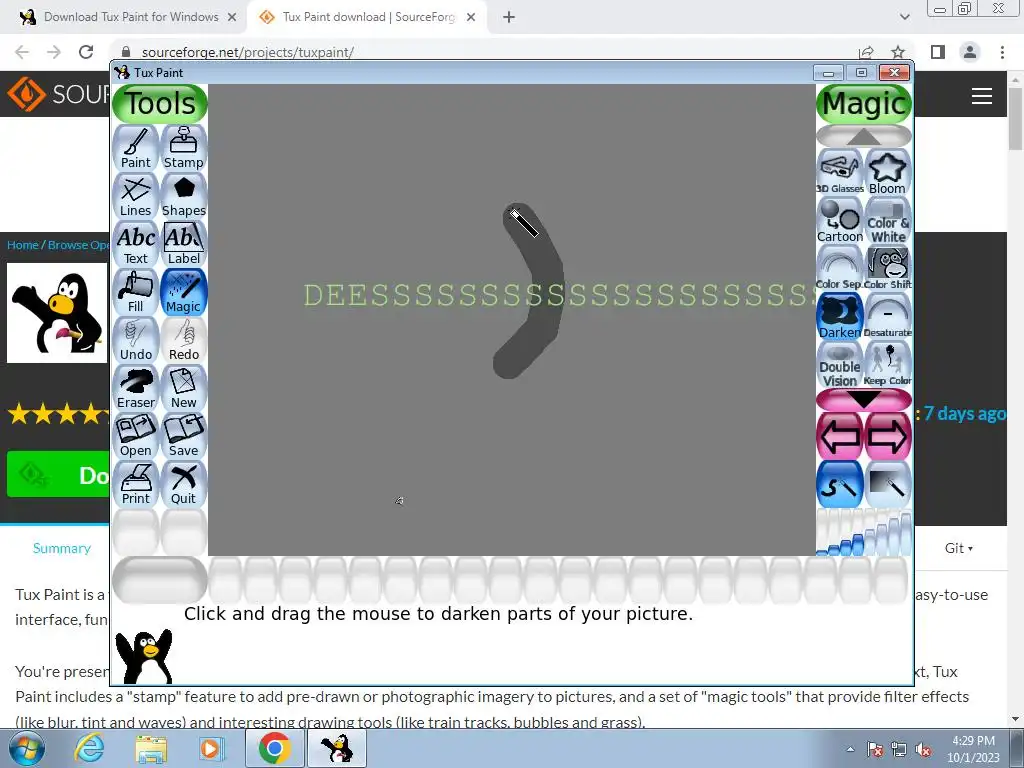This screenshot has height=768, width=1024.
Task: Expand Chrome tab search chevron
Action: point(904,17)
